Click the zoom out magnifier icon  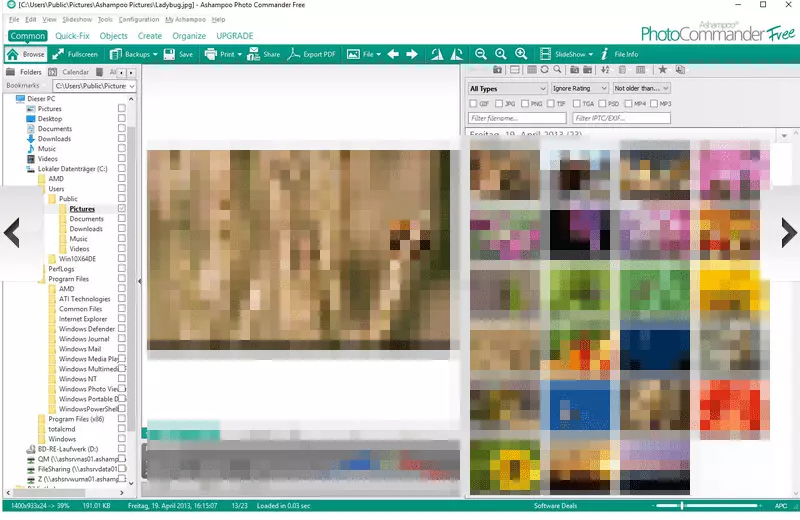click(481, 54)
